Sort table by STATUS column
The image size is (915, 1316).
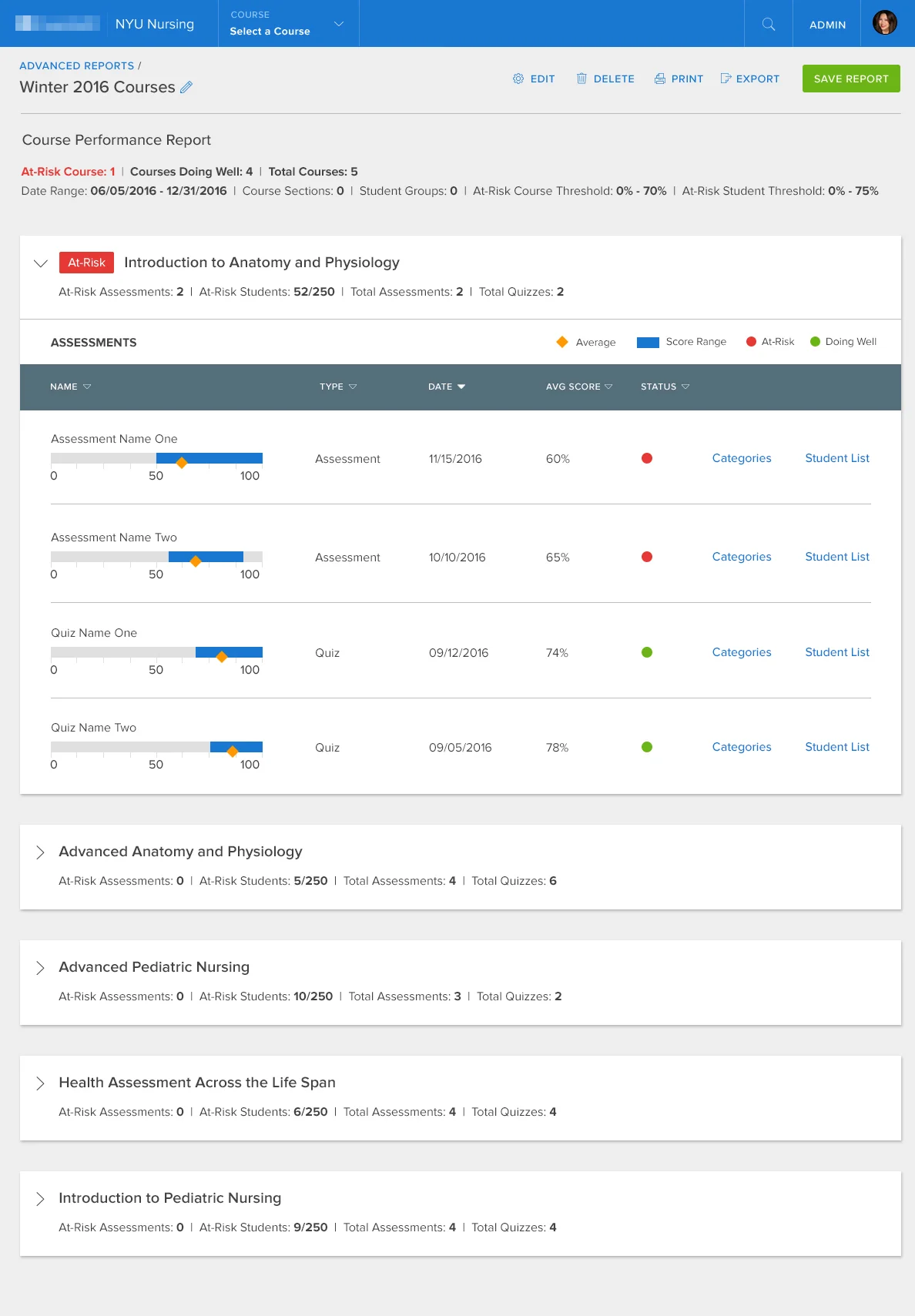(x=665, y=387)
